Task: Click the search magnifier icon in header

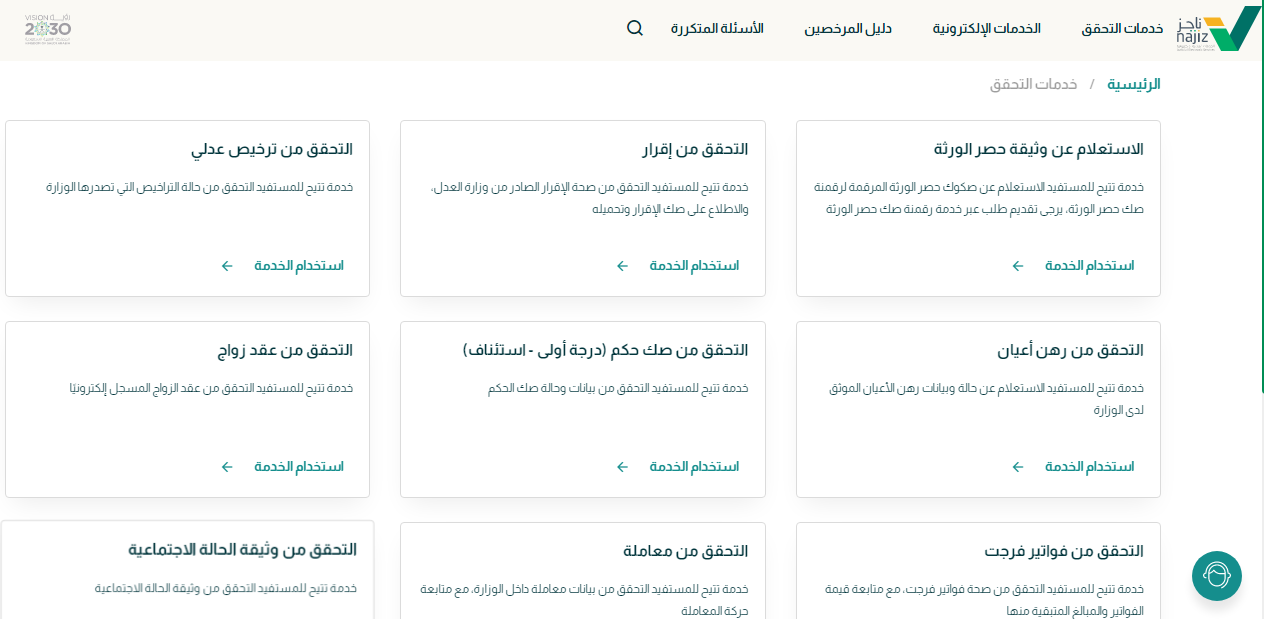Action: click(x=635, y=28)
